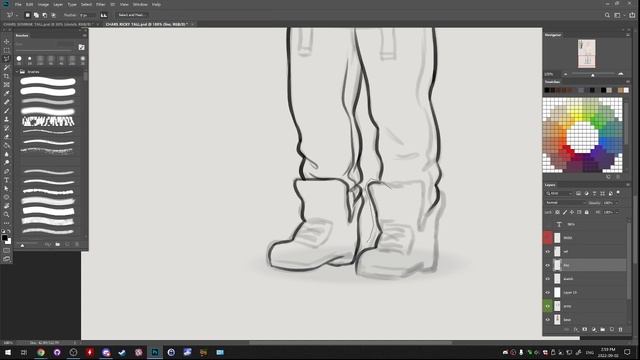Select the Pen tool
640x360 pixels.
pos(7,171)
